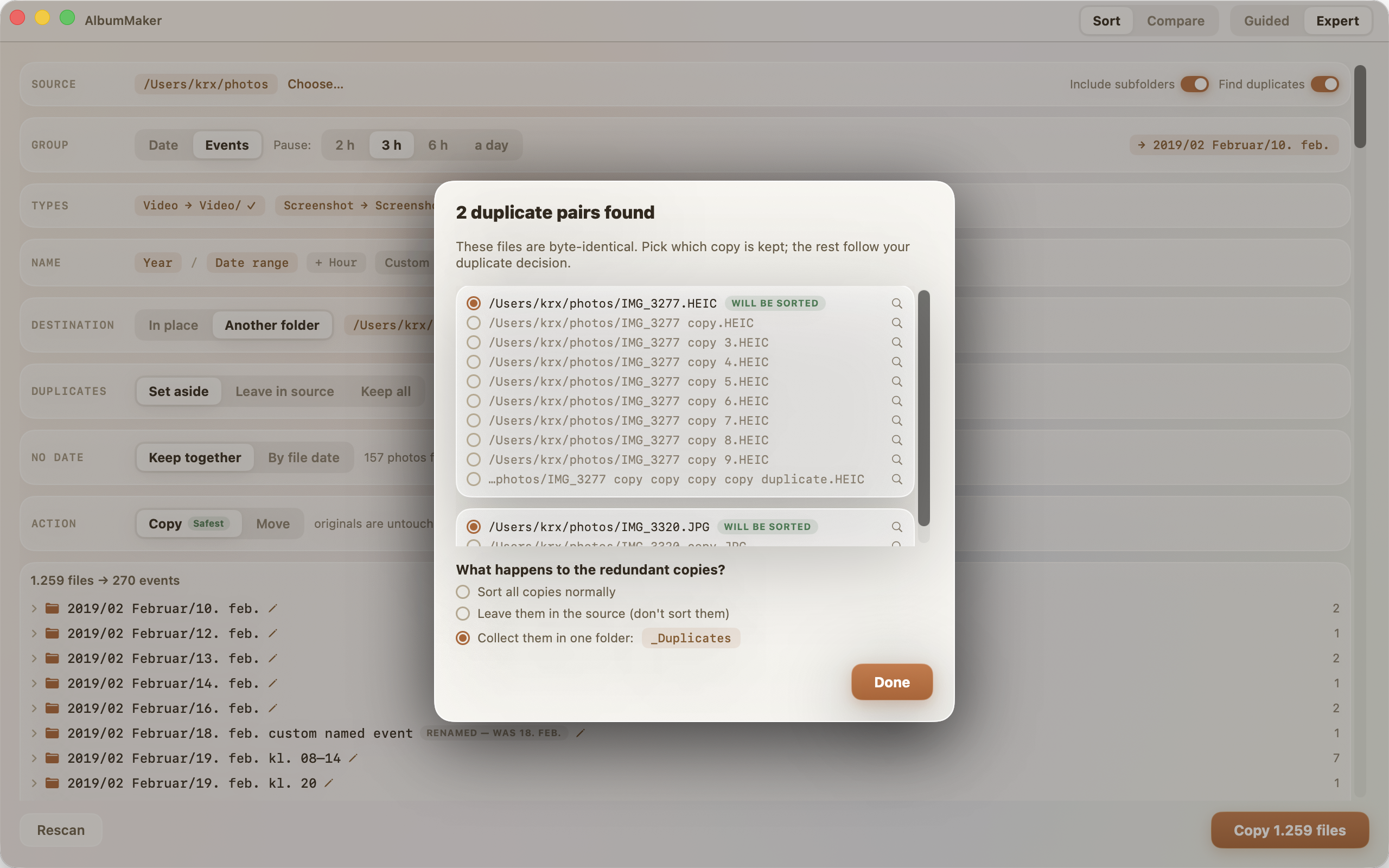1389x868 pixels.
Task: Click magnifier icon for IMG_3277 copy 8.HEIC
Action: [896, 440]
